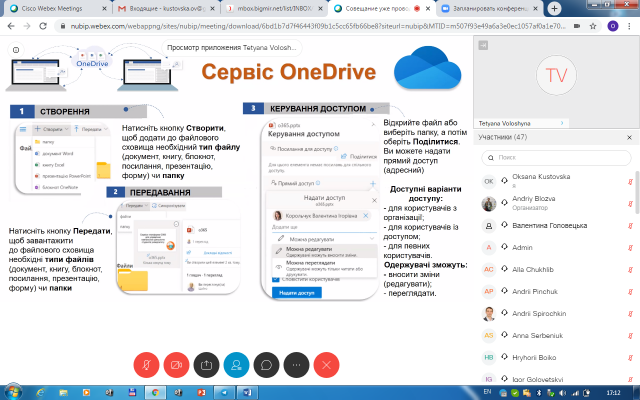Click Andrii Pinchuk muted mic icon
The height and width of the screenshot is (400, 640).
click(630, 292)
